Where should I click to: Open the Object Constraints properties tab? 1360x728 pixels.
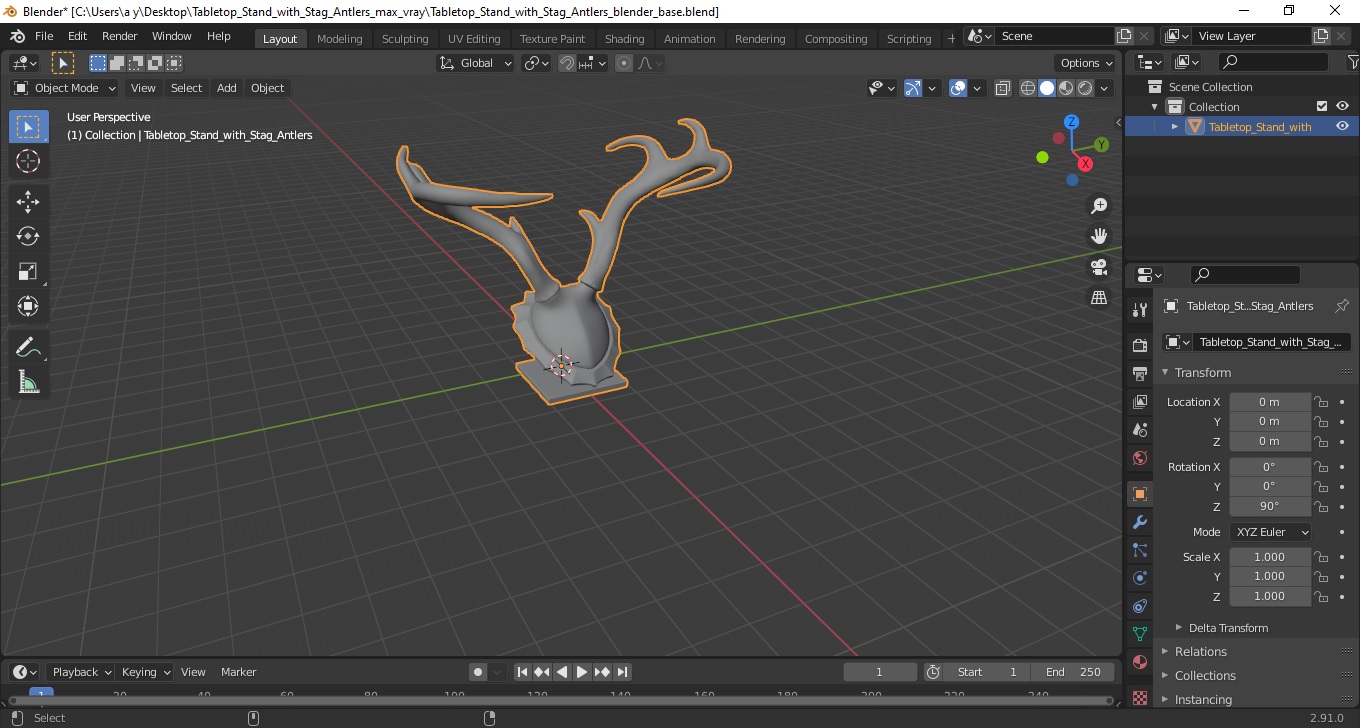(x=1139, y=606)
